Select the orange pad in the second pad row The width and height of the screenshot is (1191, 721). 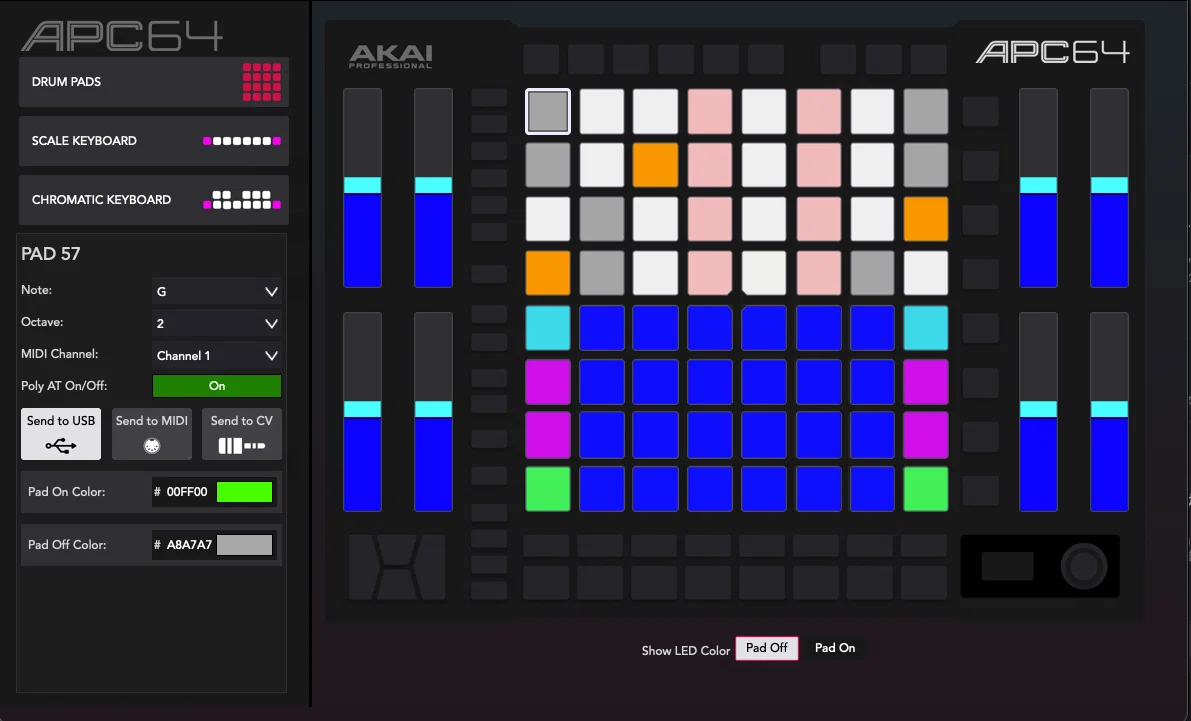656,165
